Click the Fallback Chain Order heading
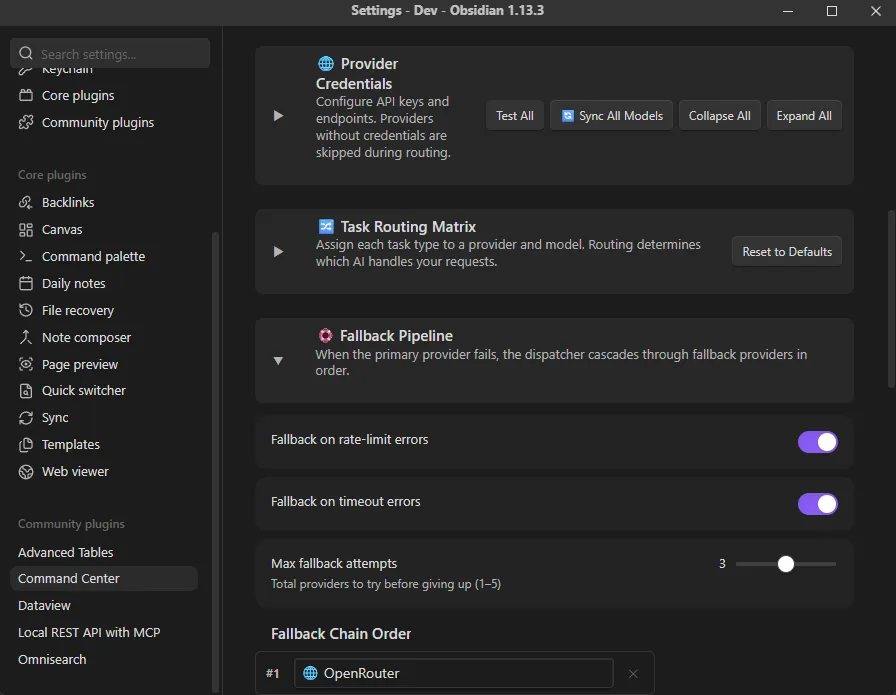 click(x=341, y=634)
